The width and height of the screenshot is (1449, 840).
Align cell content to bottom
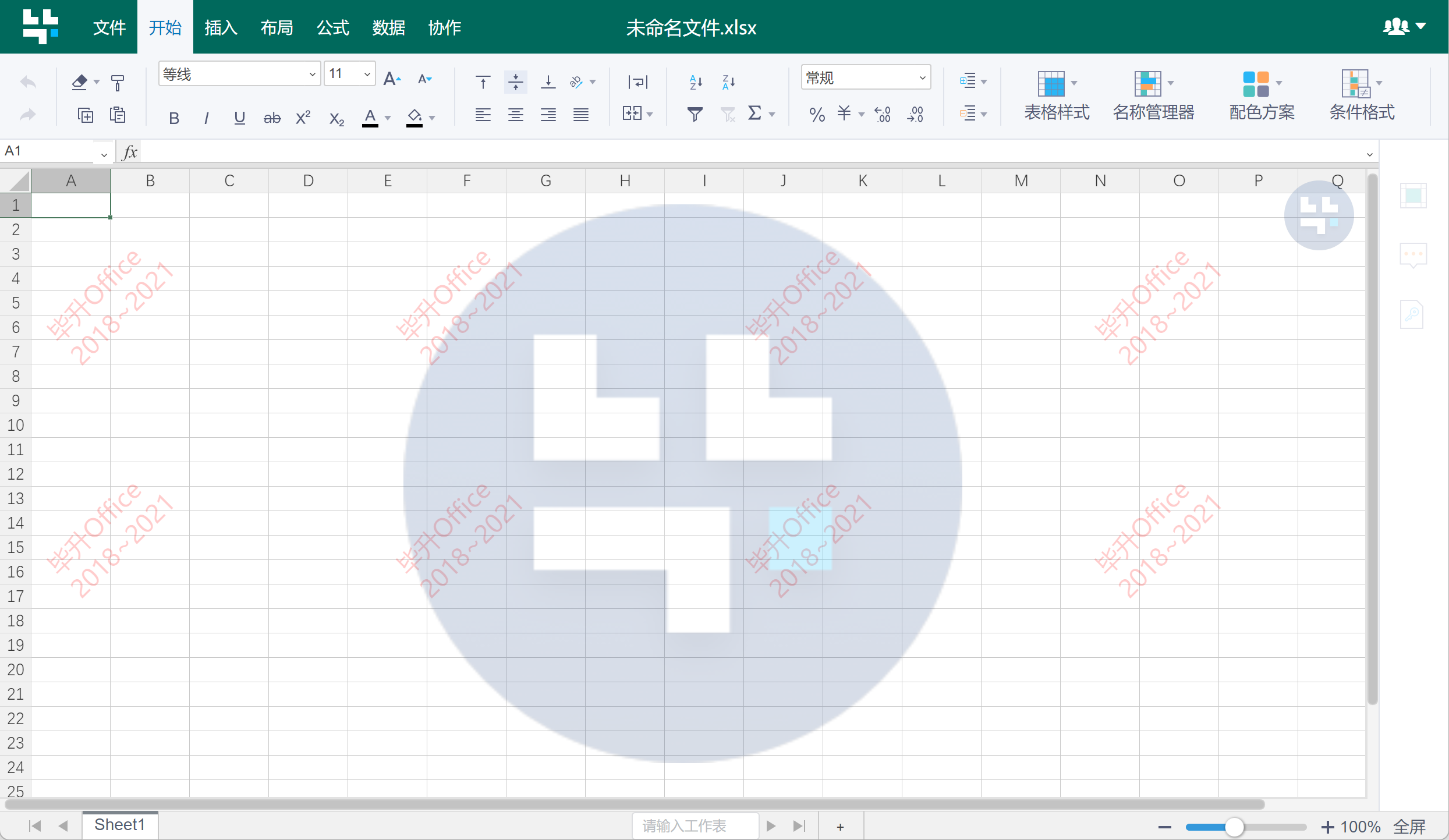click(x=548, y=82)
